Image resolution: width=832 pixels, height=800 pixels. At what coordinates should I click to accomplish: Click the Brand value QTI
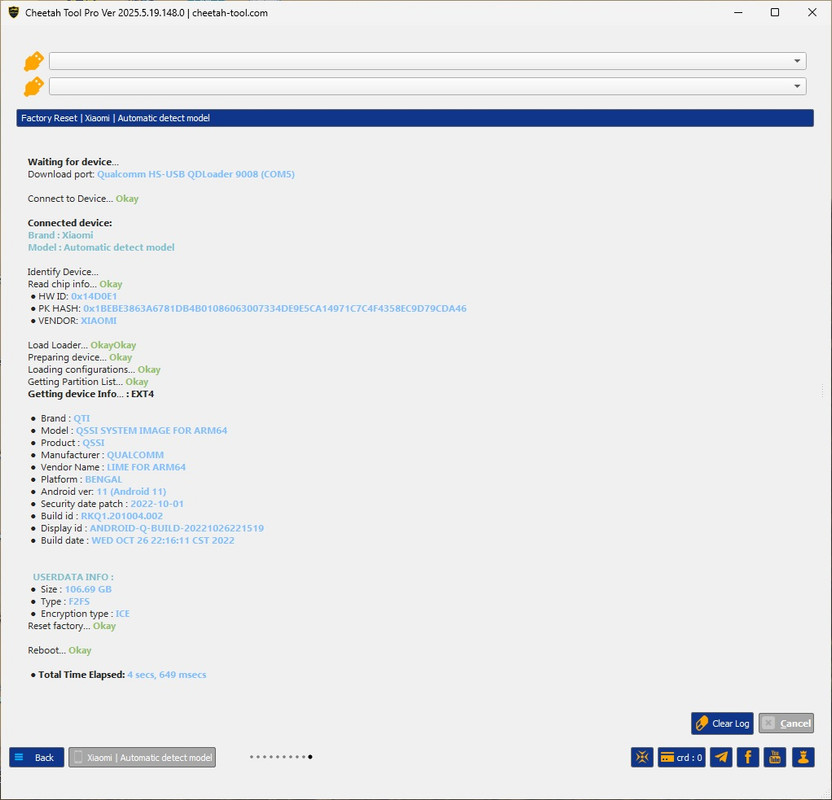pos(82,418)
